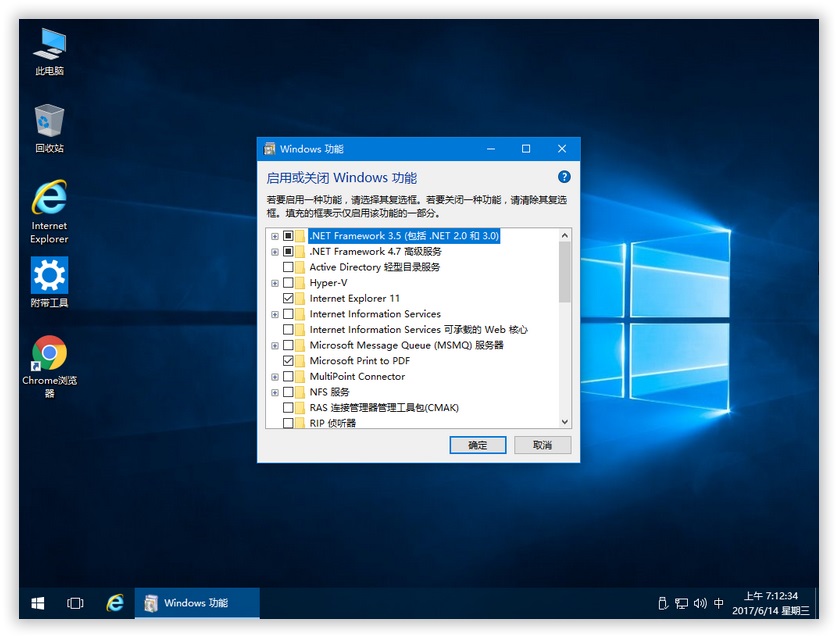
Task: Select the .NET Framework 3.5 (包括 .NET 2.0 和 3.0) row
Action: 404,236
